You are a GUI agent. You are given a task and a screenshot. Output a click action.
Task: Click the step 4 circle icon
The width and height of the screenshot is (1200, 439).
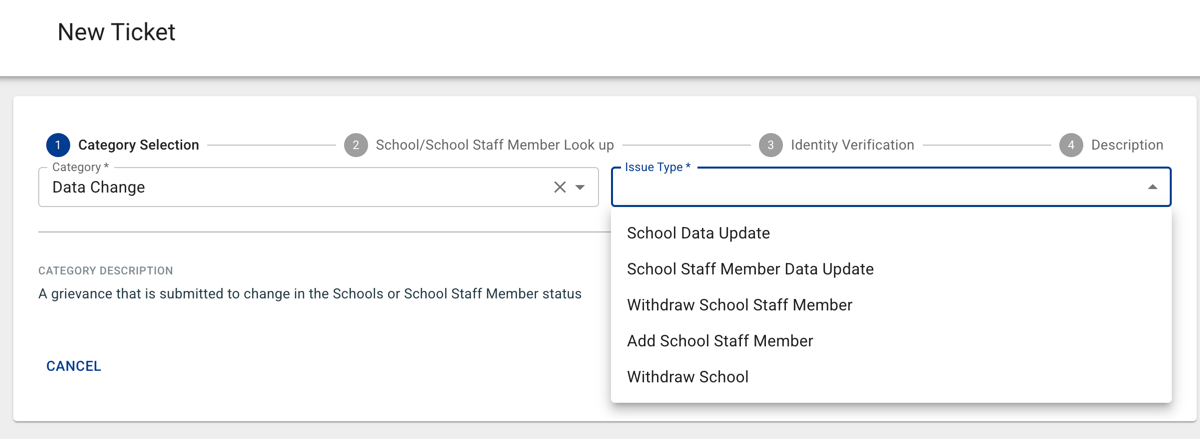[1071, 145]
